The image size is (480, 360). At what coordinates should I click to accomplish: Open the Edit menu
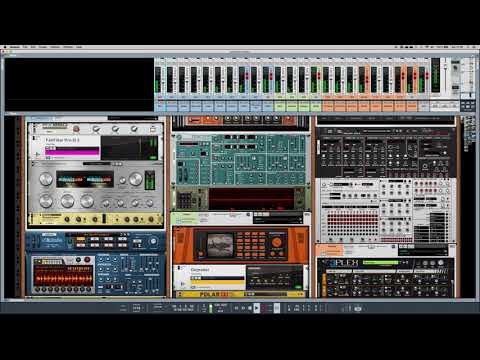(33, 47)
